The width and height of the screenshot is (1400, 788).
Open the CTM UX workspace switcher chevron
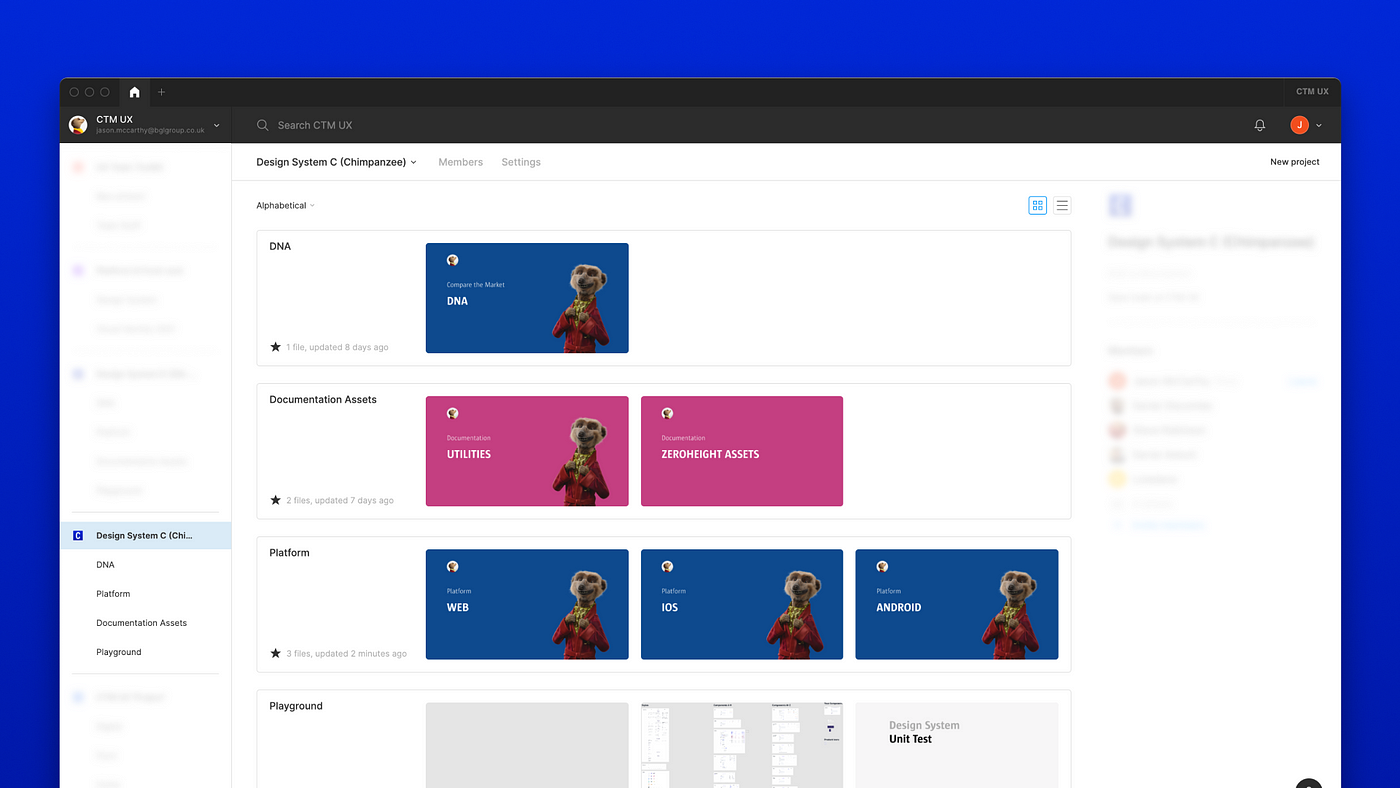[x=217, y=125]
